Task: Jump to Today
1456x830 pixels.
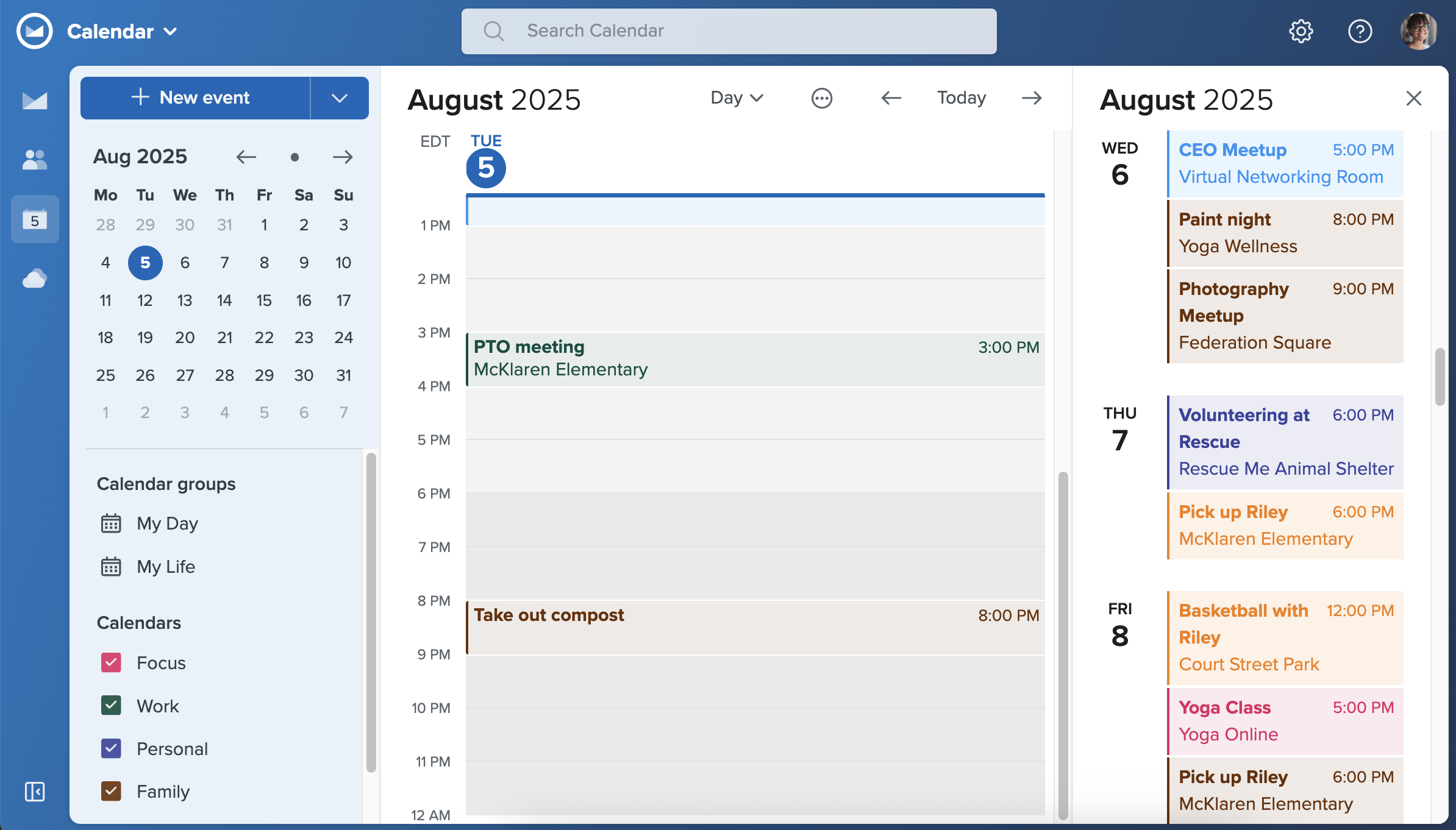Action: click(x=961, y=98)
